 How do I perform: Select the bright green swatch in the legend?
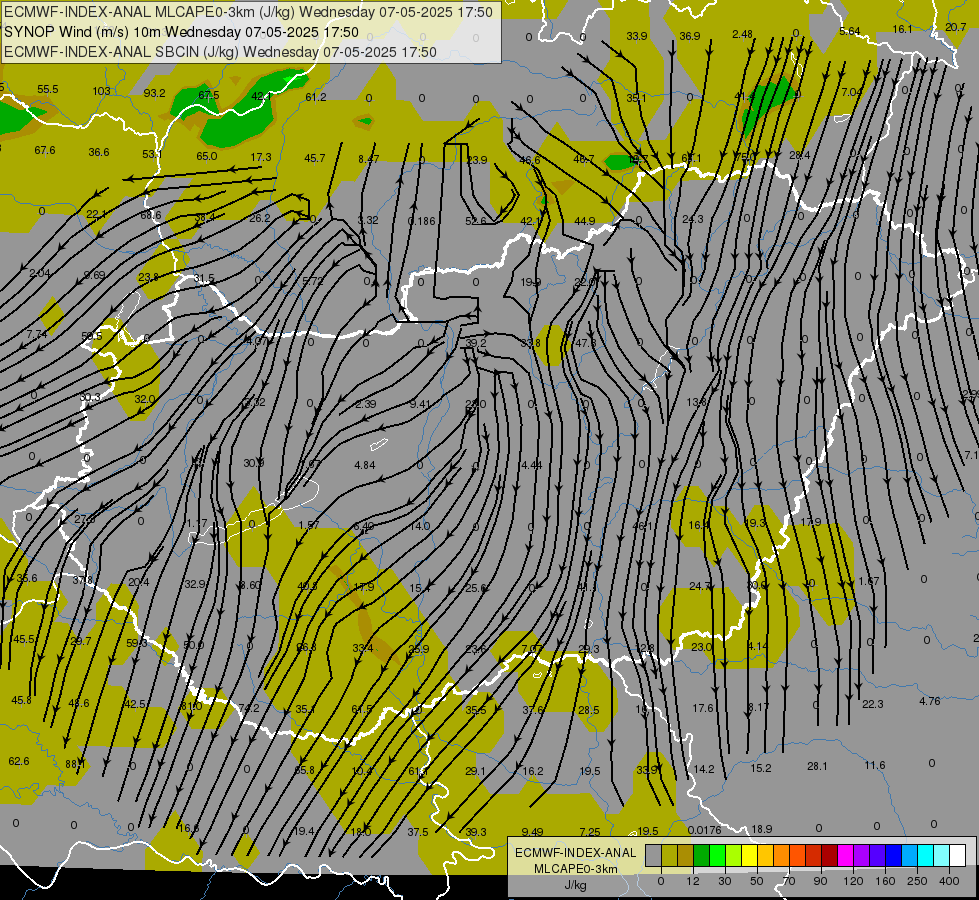pyautogui.click(x=717, y=855)
